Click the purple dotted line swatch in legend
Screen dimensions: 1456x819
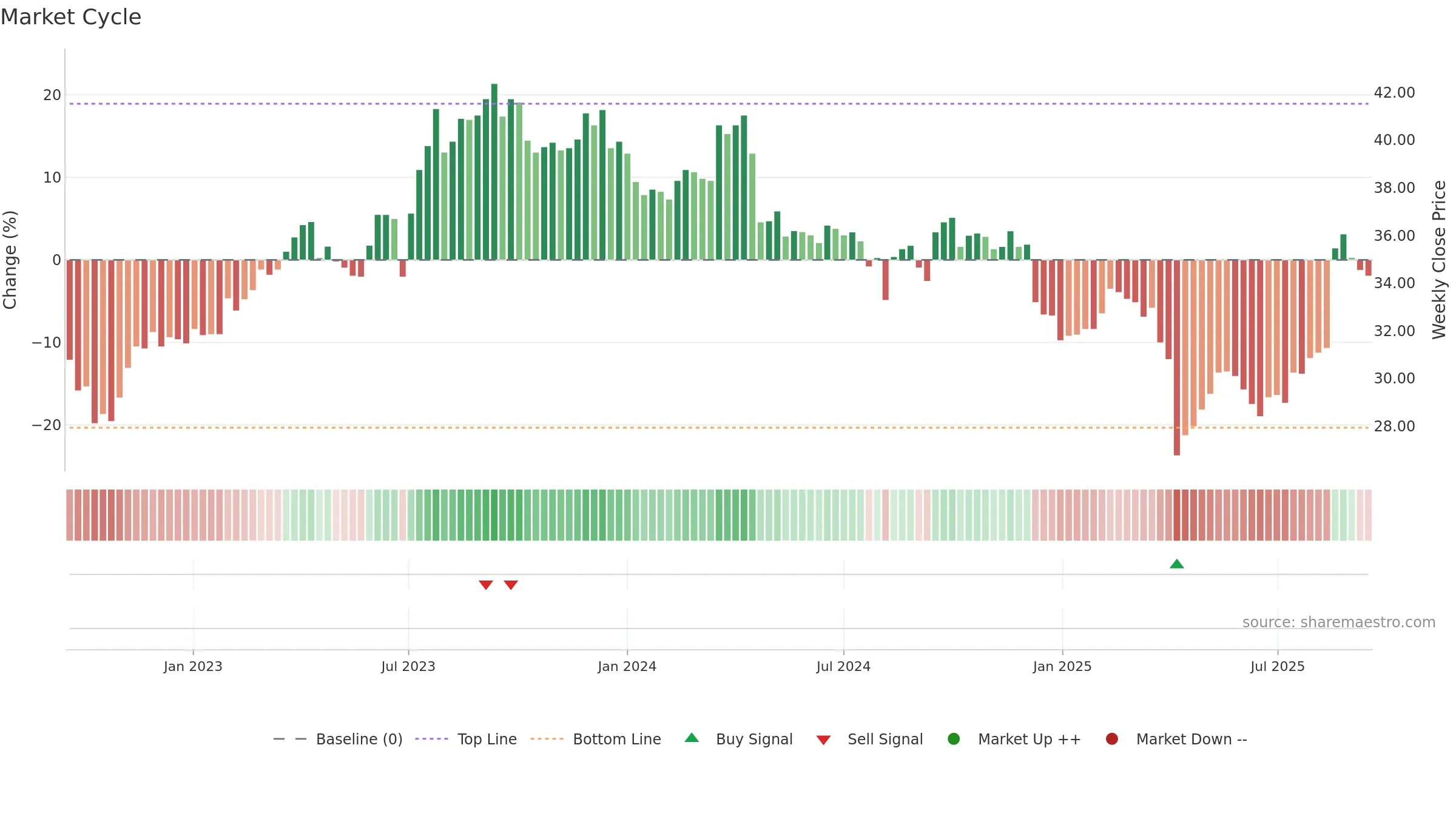[x=431, y=739]
